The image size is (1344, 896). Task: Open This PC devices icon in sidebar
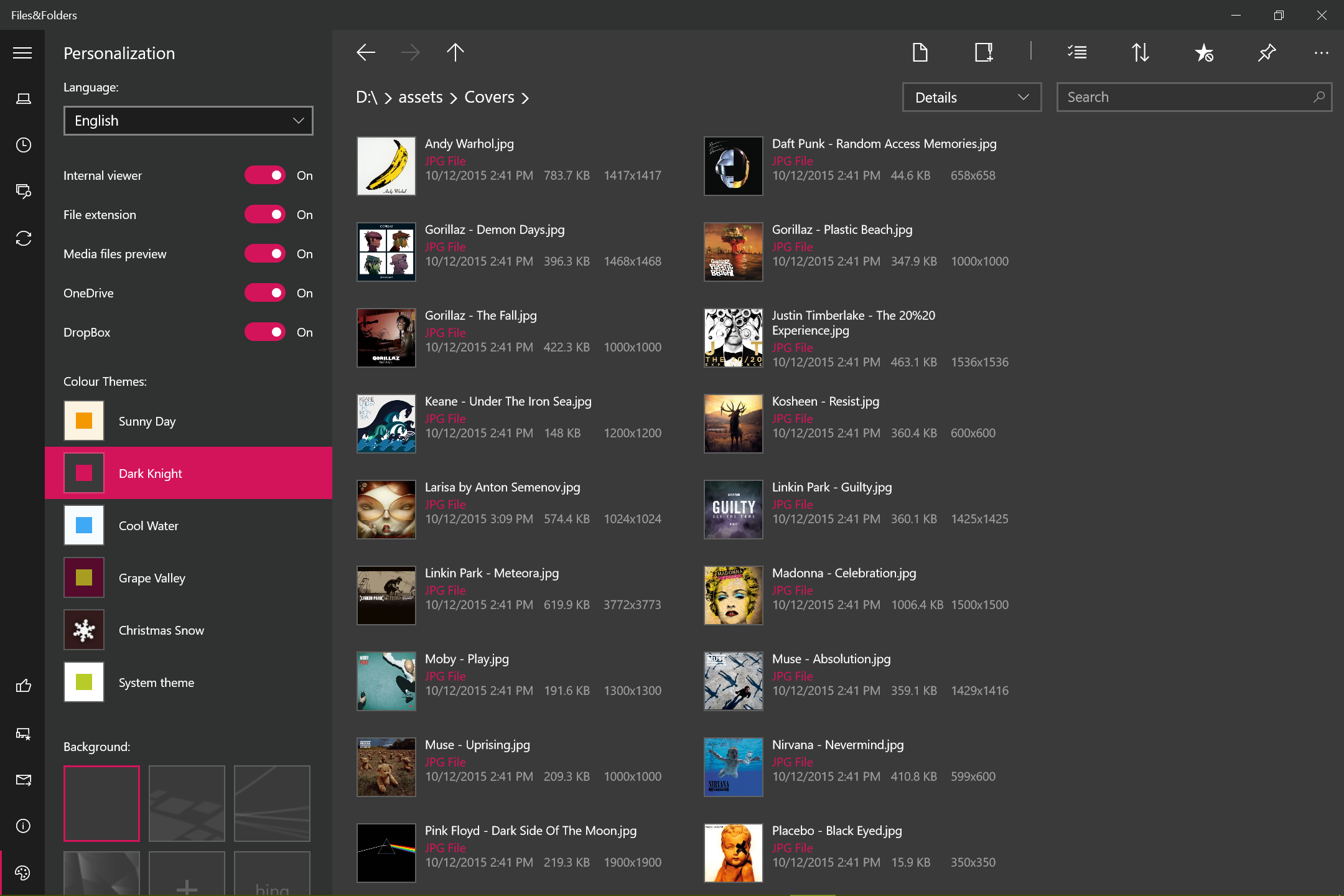click(x=24, y=99)
